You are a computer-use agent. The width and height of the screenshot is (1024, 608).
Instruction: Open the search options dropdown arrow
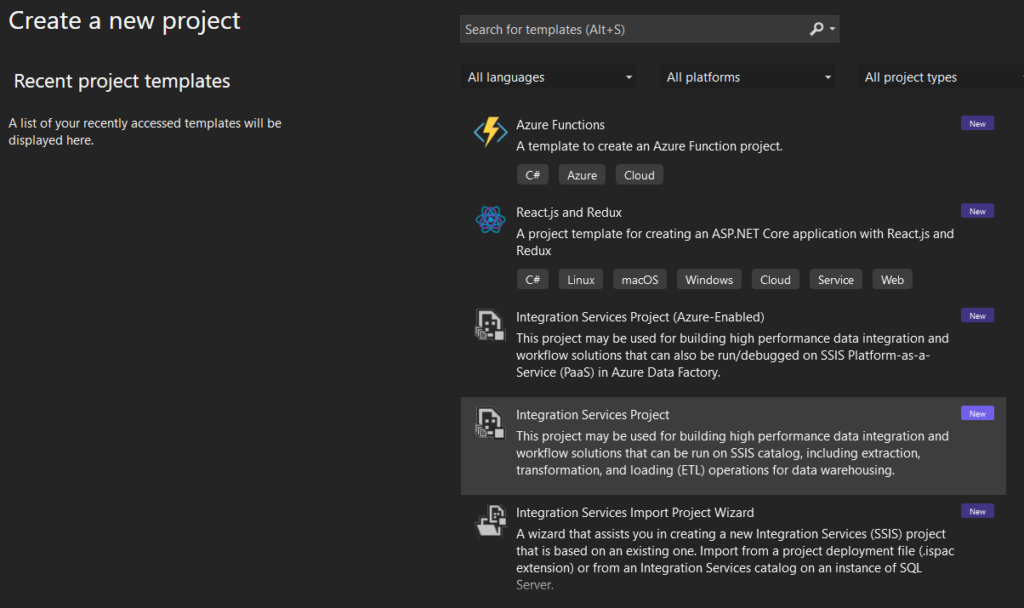pyautogui.click(x=832, y=29)
